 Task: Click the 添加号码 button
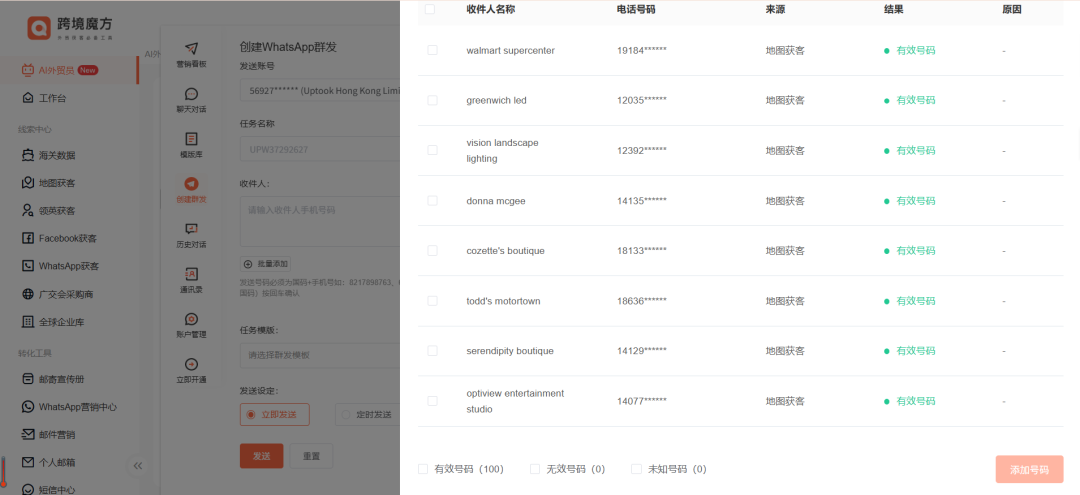click(1029, 470)
